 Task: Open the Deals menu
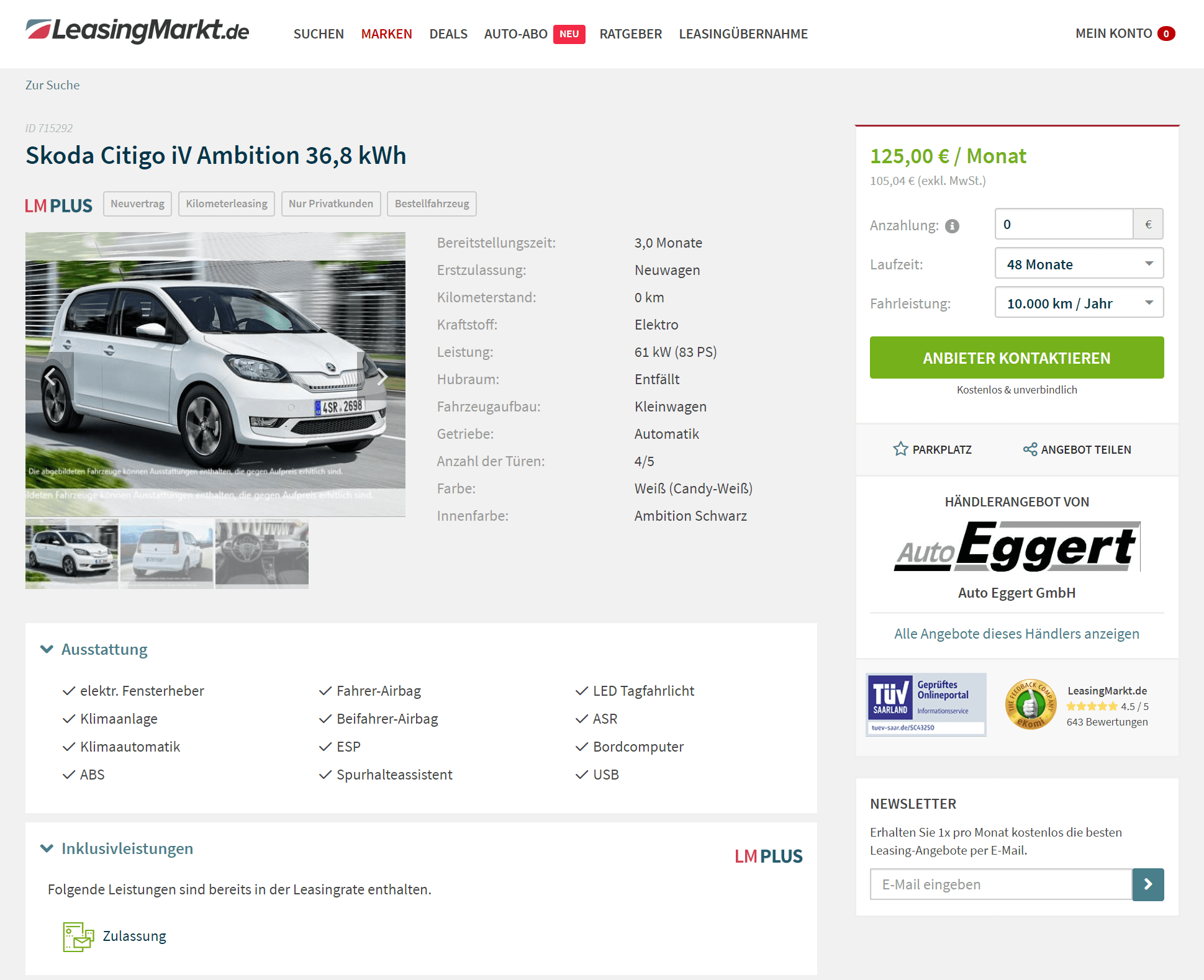pos(448,34)
